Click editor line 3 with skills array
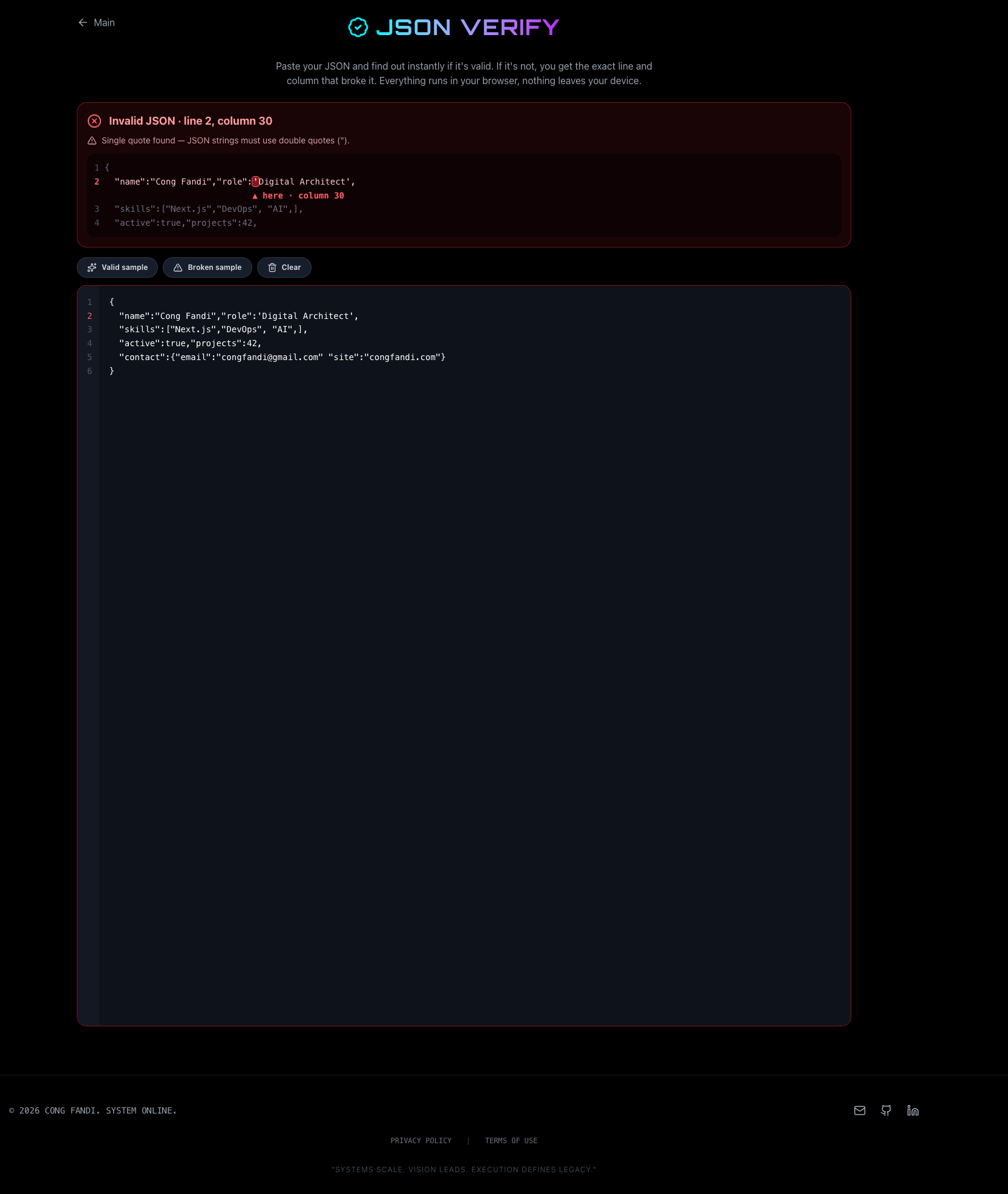 (213, 329)
